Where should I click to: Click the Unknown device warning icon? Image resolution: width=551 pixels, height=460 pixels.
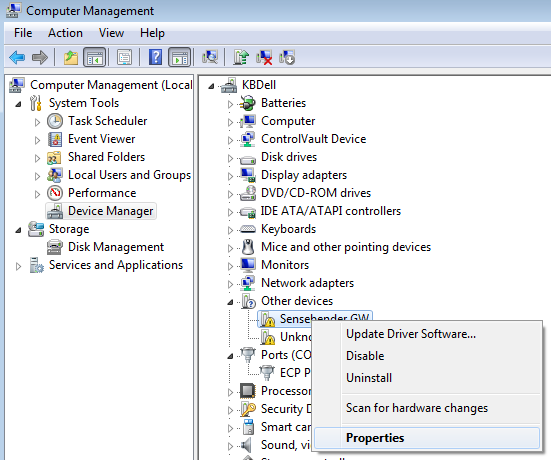(268, 337)
